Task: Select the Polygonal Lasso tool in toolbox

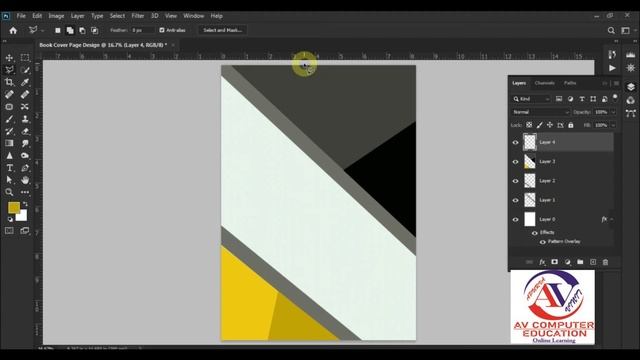Action: pyautogui.click(x=9, y=70)
